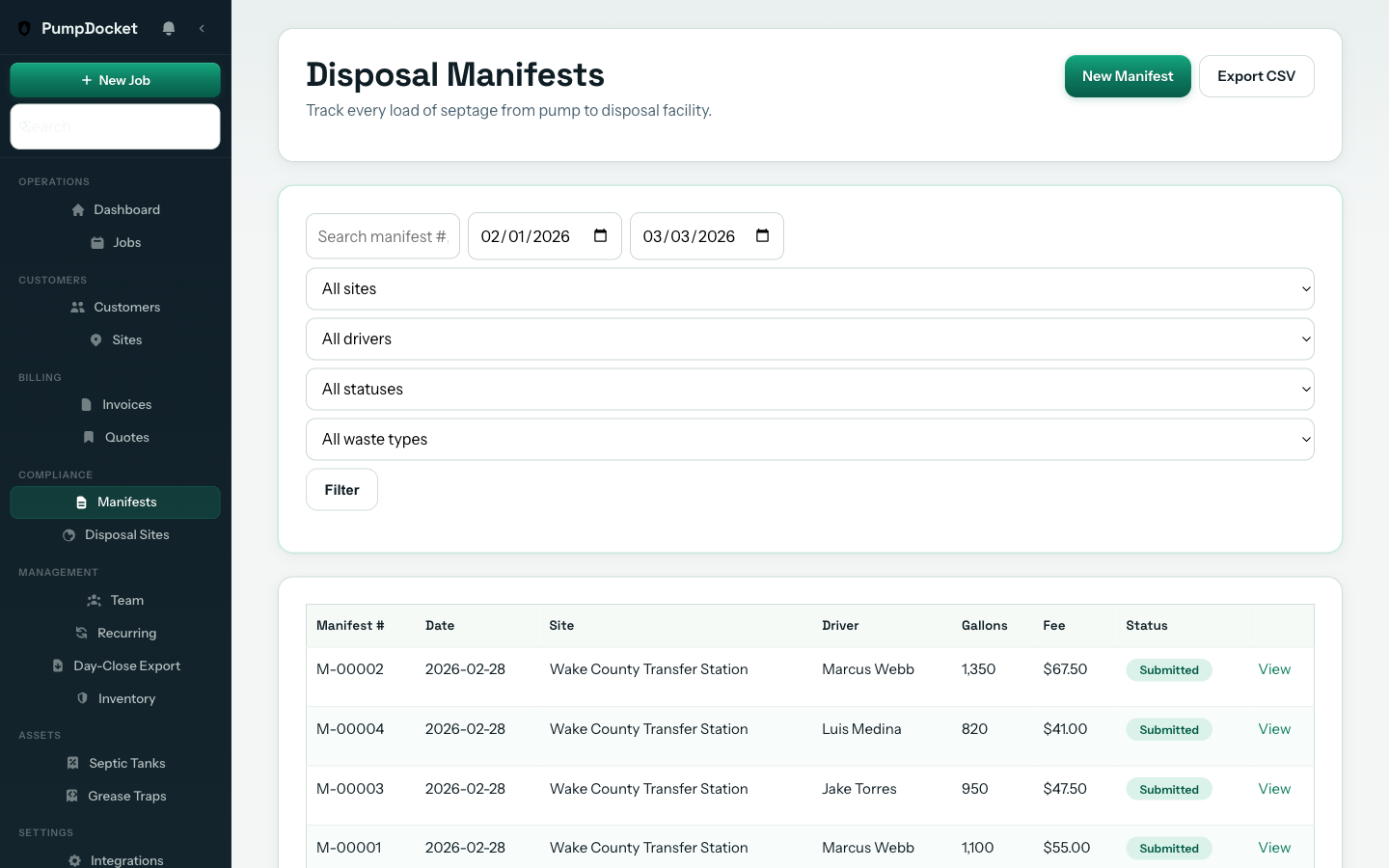Select the Dashboard home icon

pyautogui.click(x=78, y=209)
